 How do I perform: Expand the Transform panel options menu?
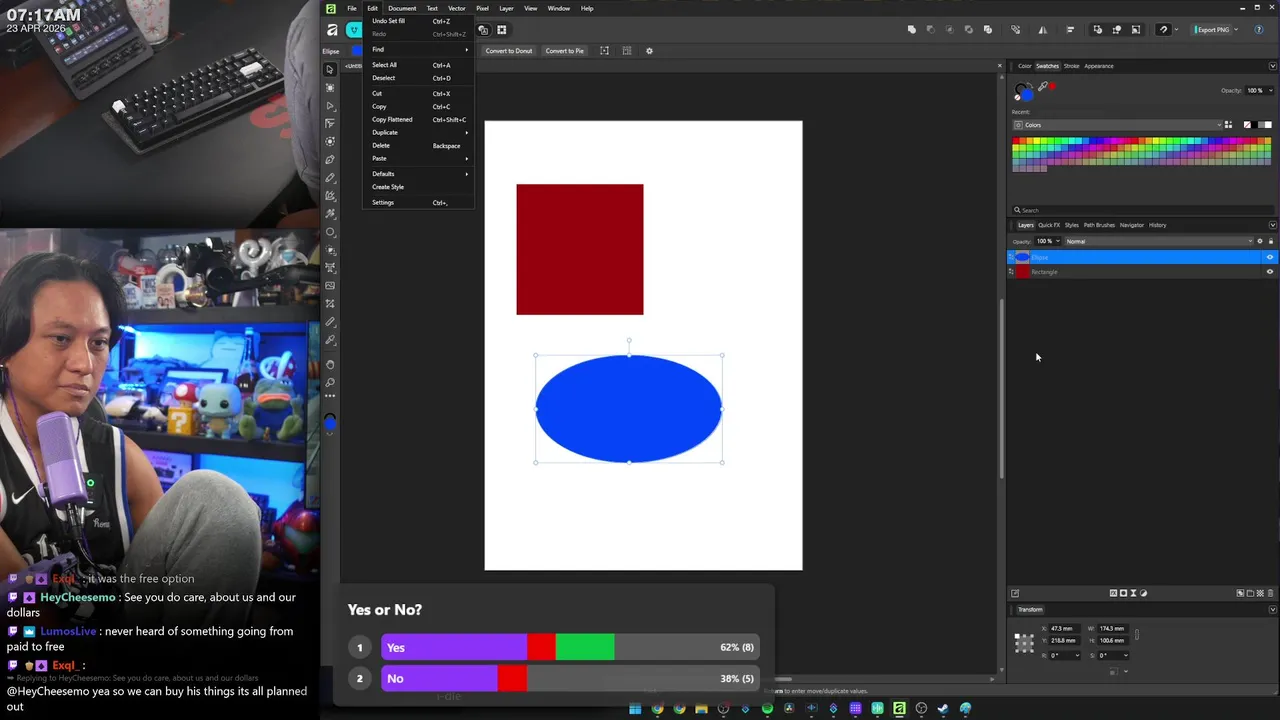pyautogui.click(x=1273, y=609)
